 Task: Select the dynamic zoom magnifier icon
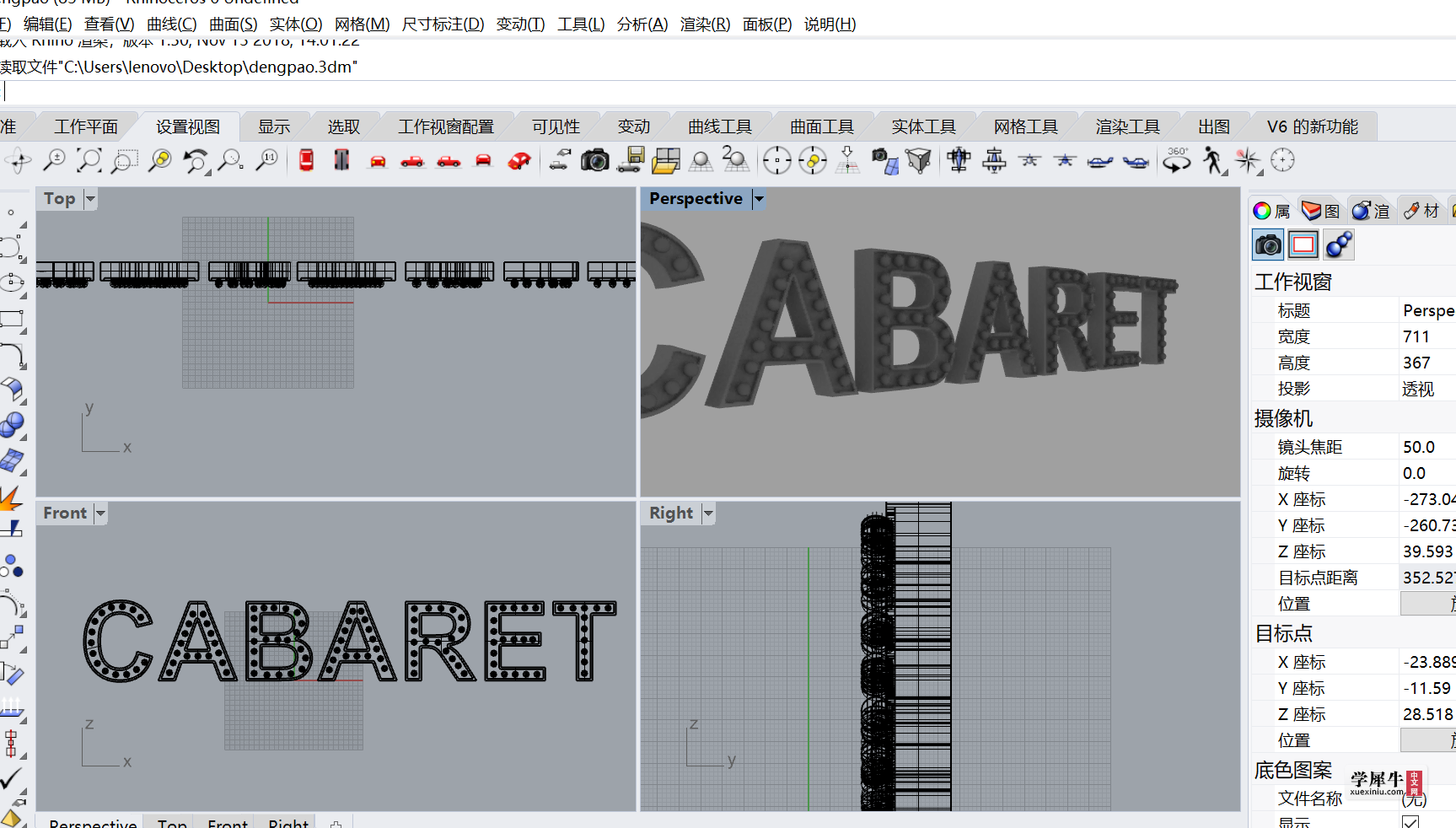point(54,160)
